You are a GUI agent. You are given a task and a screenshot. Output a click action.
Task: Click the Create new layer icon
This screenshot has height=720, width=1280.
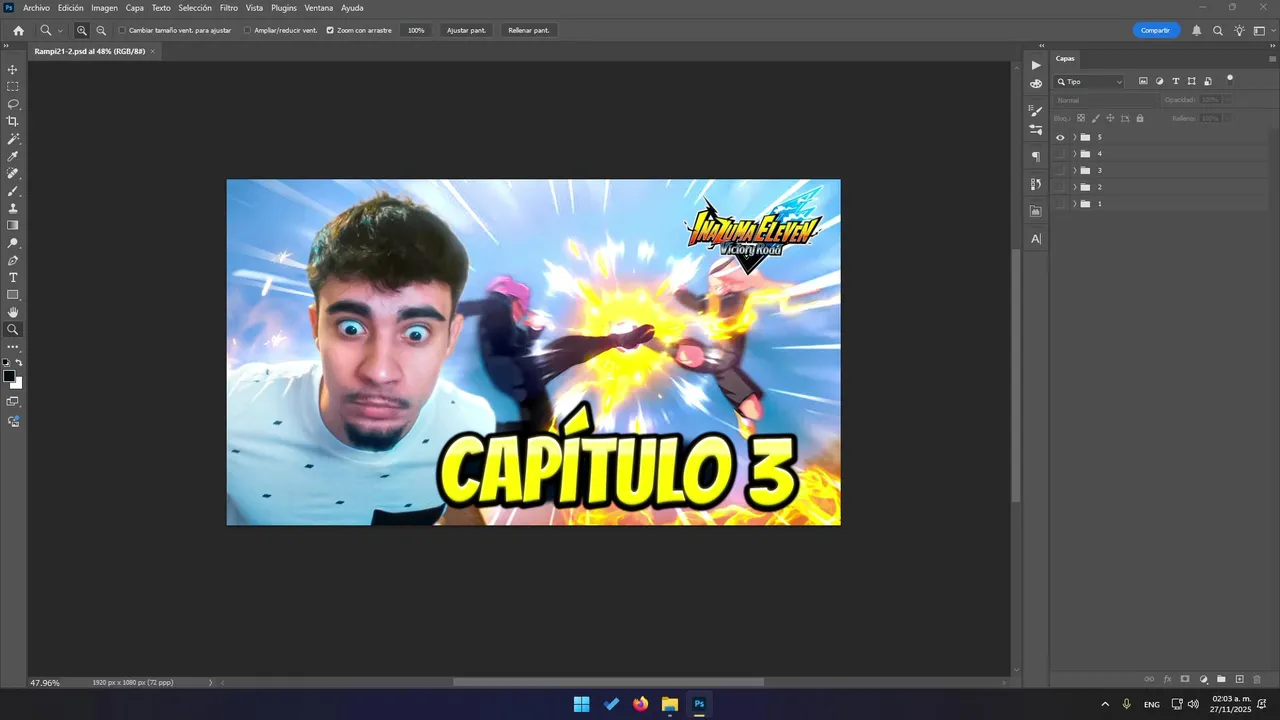(x=1239, y=679)
